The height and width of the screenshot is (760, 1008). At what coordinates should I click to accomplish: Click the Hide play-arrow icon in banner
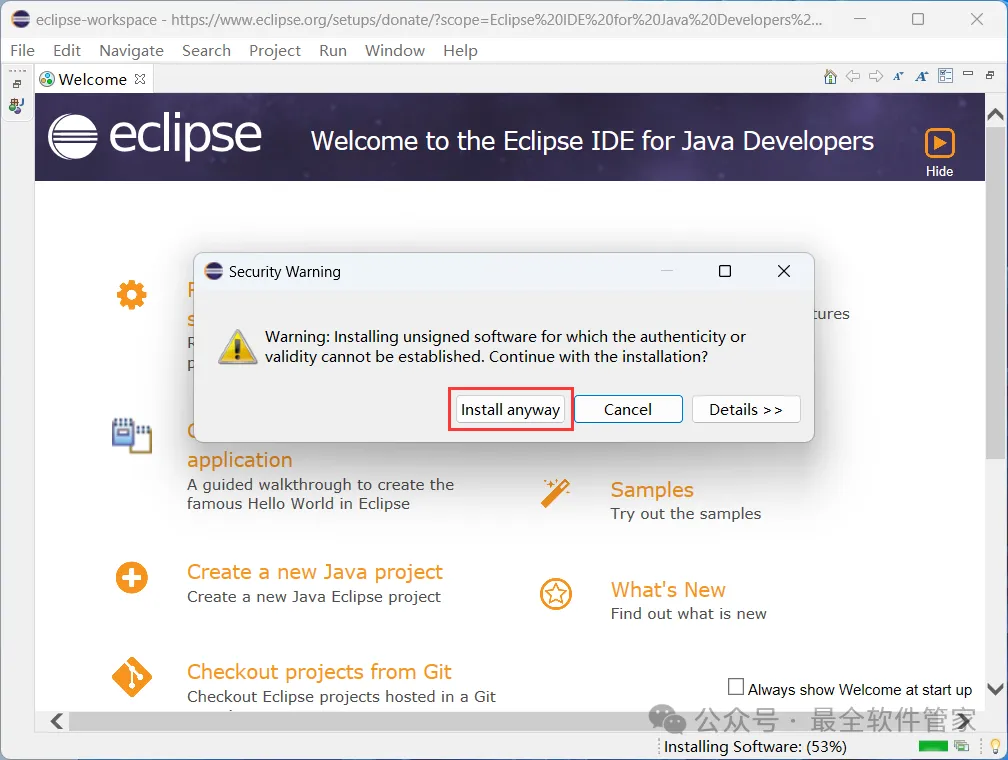pos(939,143)
